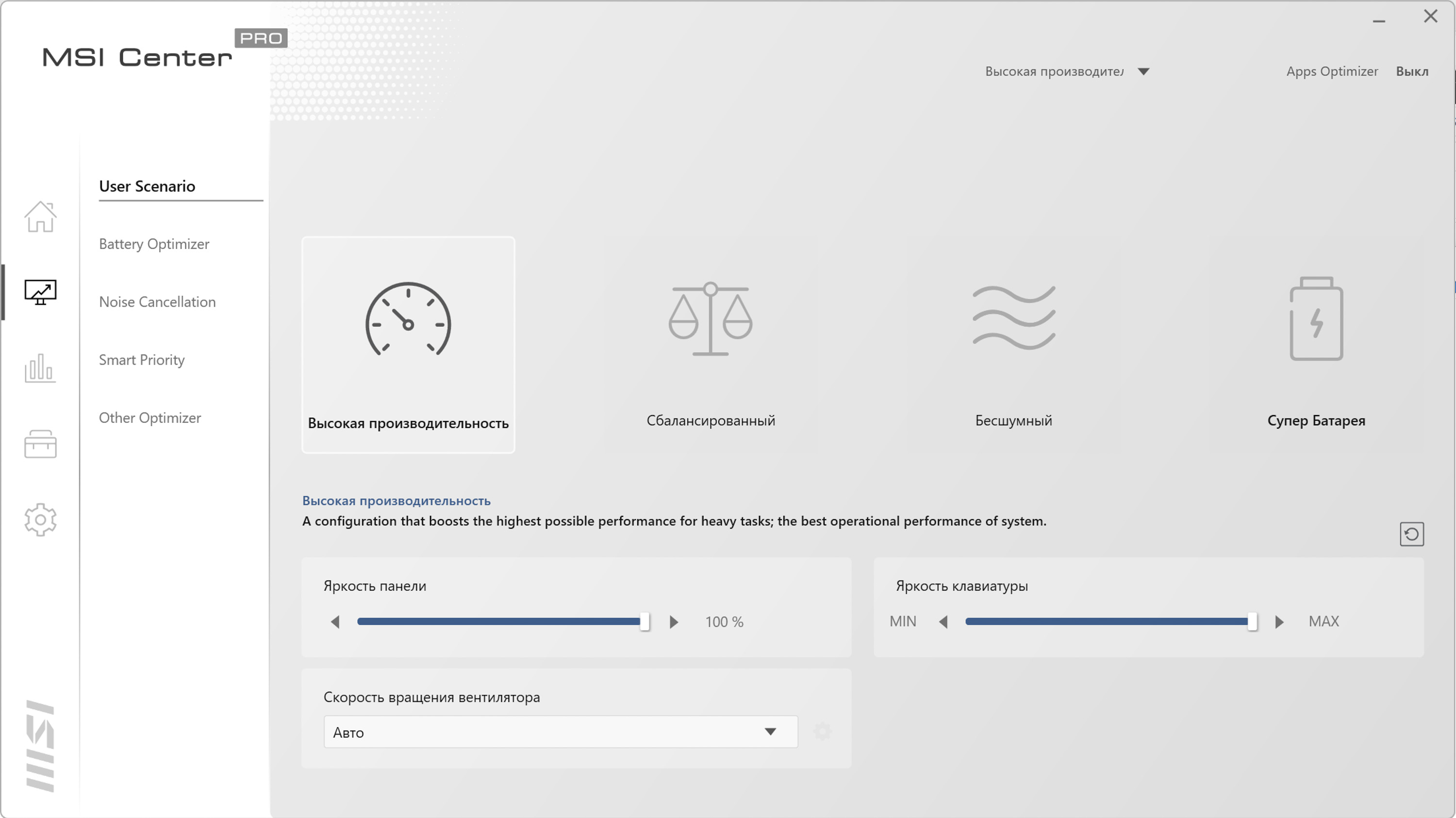Open the toolbox support icon
Viewport: 1456px width, 818px height.
[x=40, y=444]
